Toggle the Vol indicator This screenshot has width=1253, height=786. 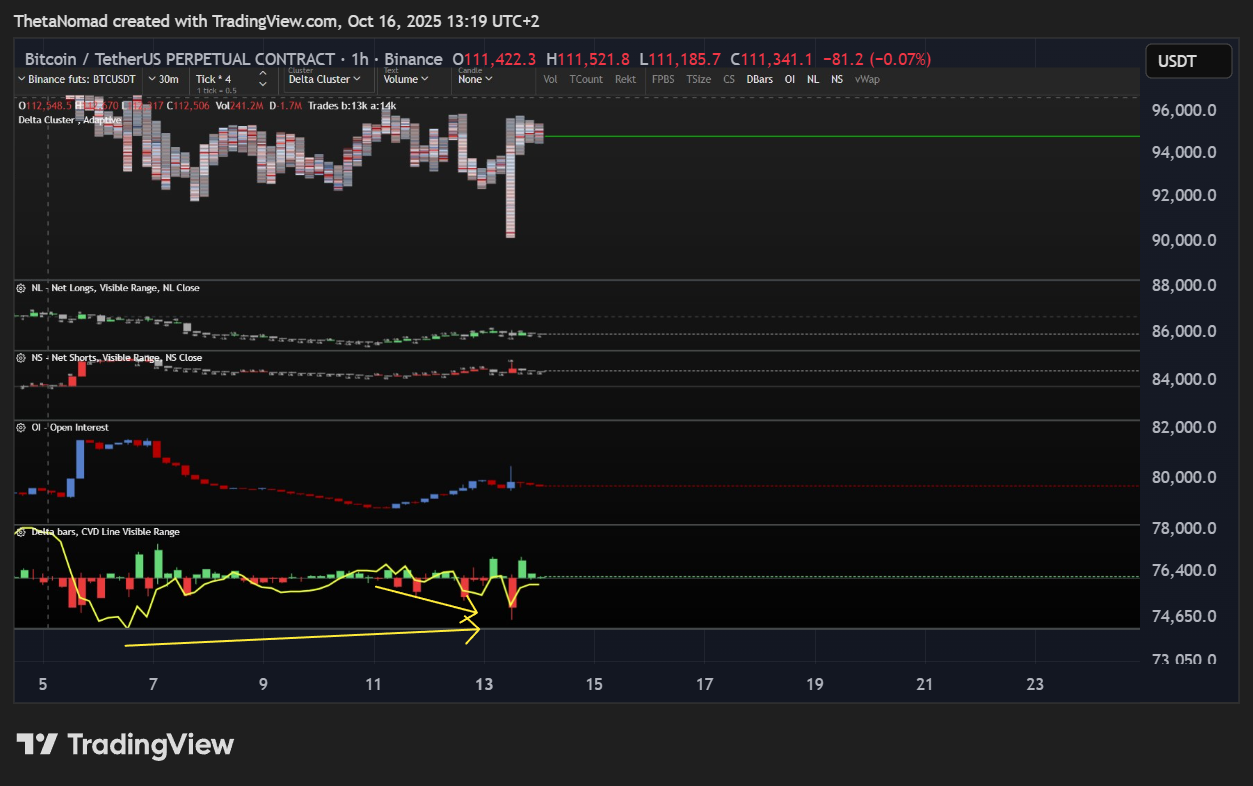tap(550, 79)
